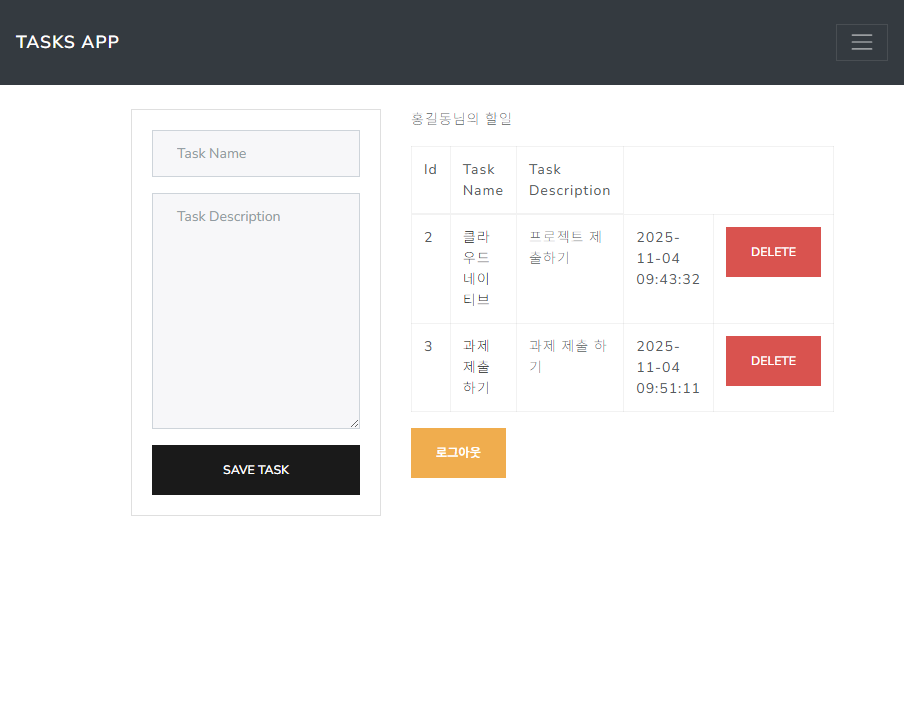
Task: Focus the Task Name input field
Action: coord(255,153)
